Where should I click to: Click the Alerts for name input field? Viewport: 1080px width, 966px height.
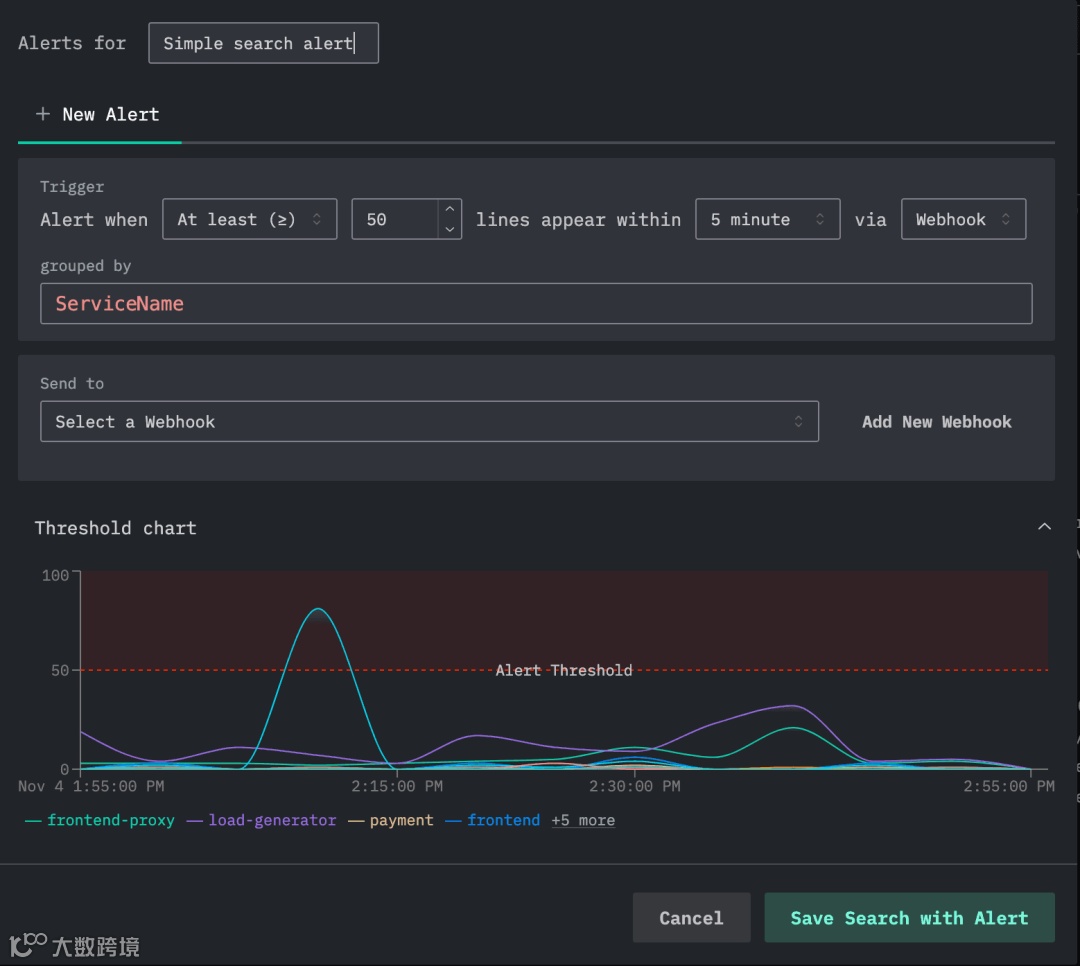[263, 43]
